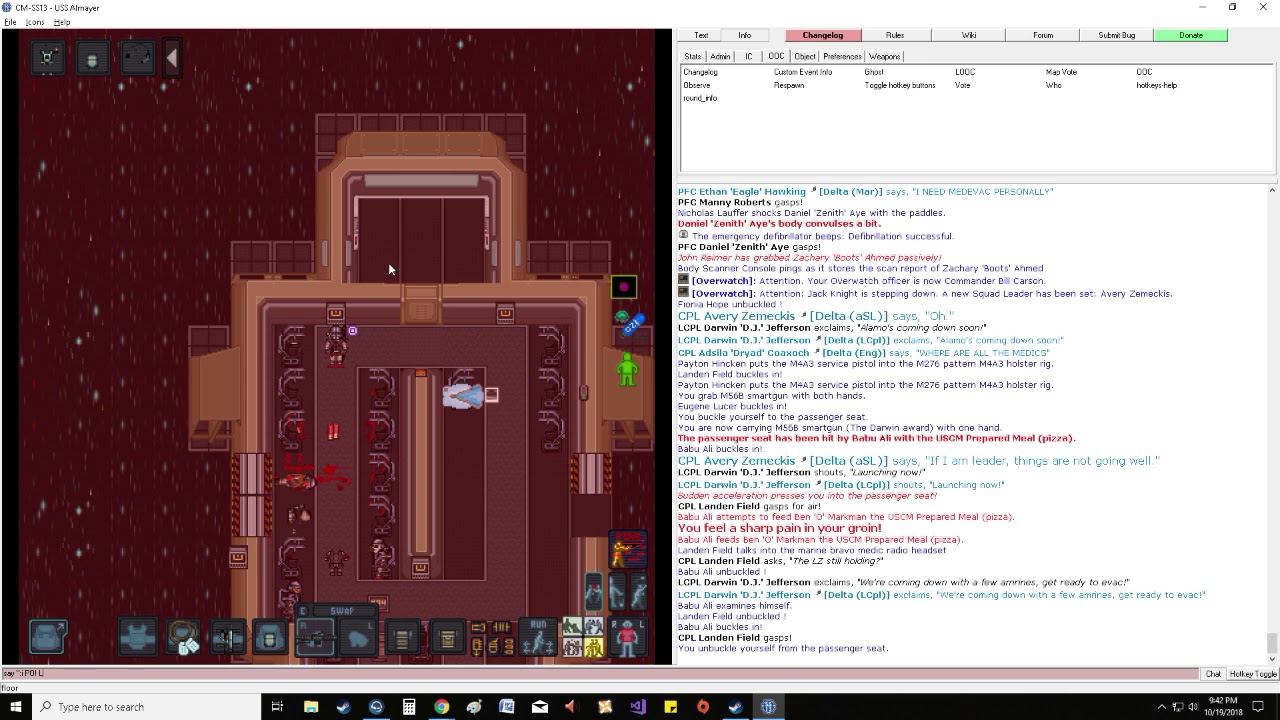1280x720 pixels.
Task: Click the green Donate button
Action: tap(1191, 35)
